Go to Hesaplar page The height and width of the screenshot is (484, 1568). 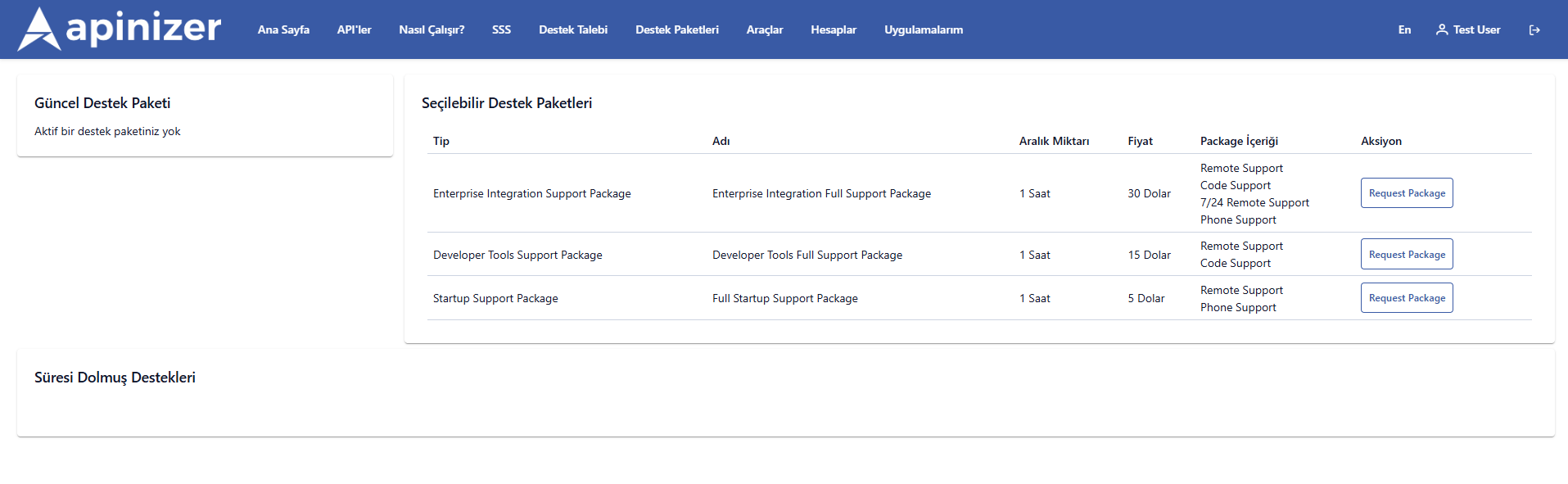tap(834, 29)
